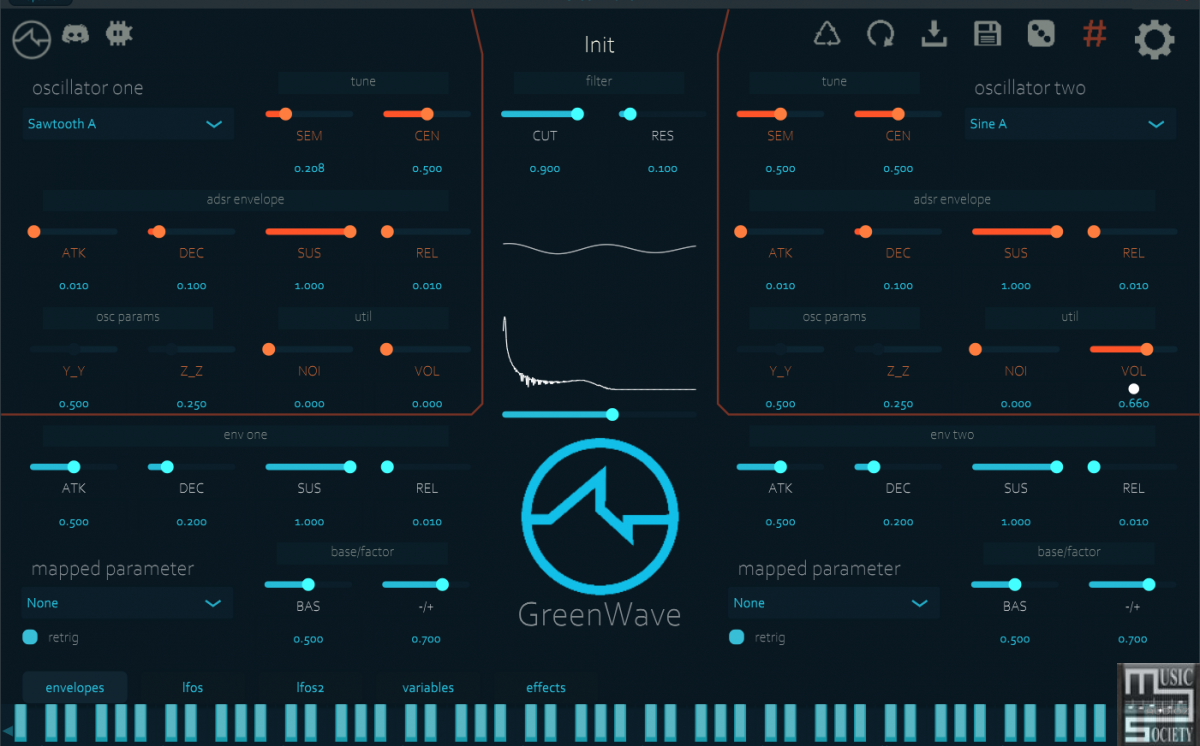
Task: Click the recycle triangle icon
Action: [x=827, y=35]
